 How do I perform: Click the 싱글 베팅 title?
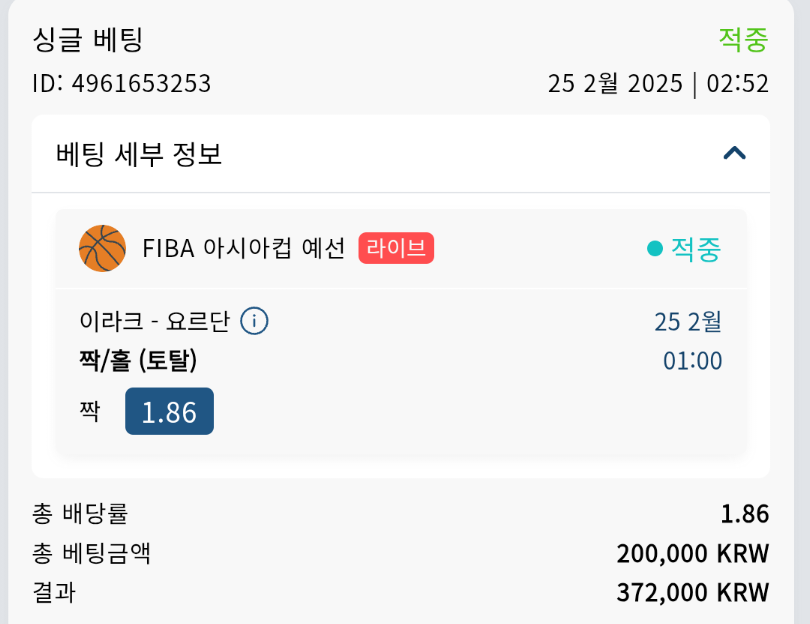coord(89,40)
